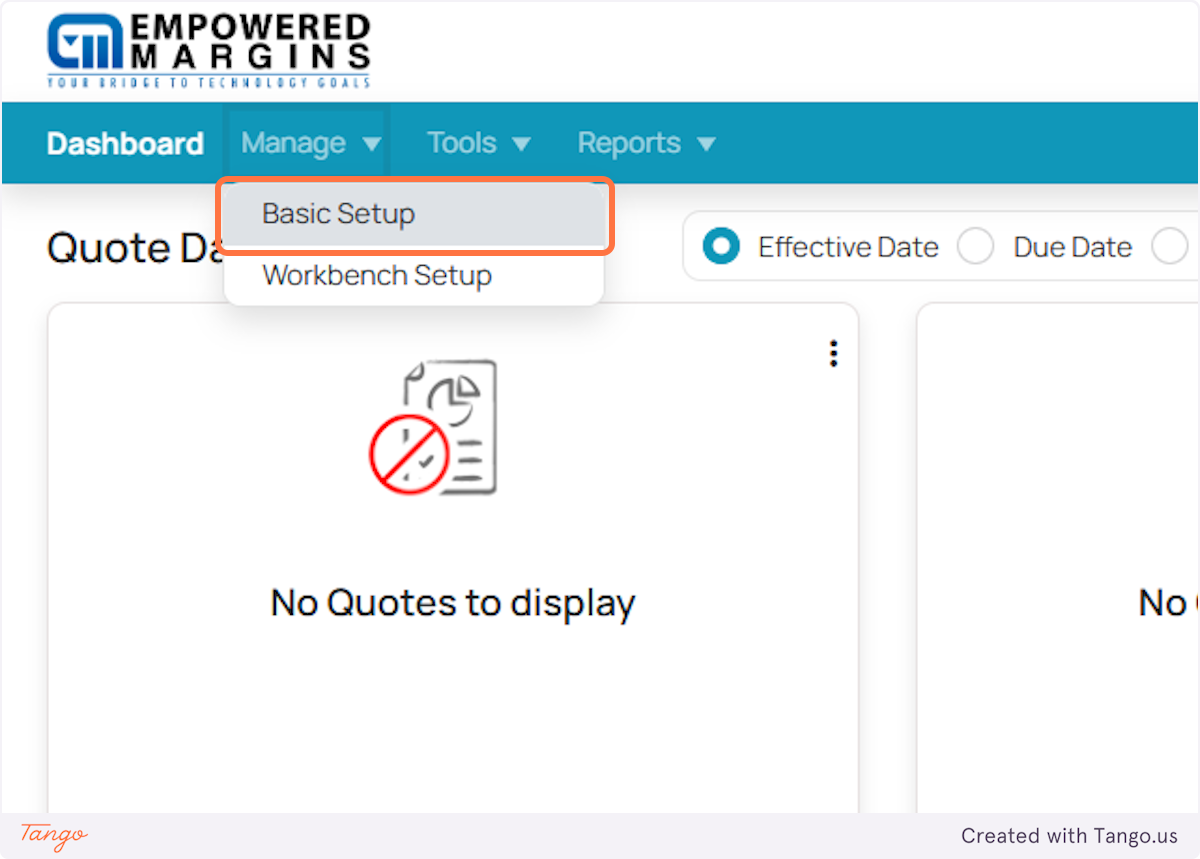Image resolution: width=1200 pixels, height=859 pixels.
Task: Select the Due Date radio button
Action: point(975,246)
